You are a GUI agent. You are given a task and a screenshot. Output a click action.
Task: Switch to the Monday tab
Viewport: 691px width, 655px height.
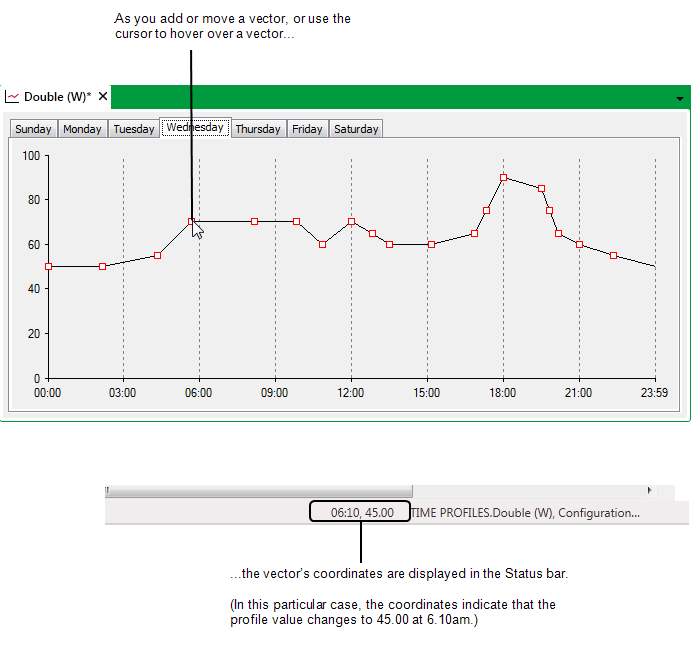(x=82, y=129)
